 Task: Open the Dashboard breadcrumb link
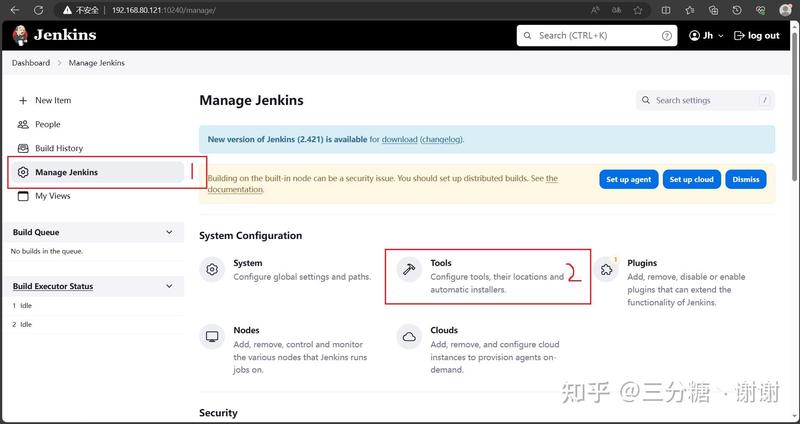click(31, 63)
